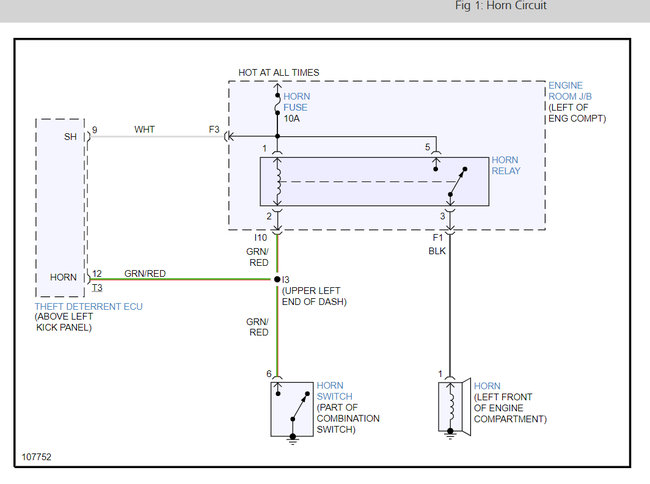Viewport: 650px width, 484px height.
Task: Click the horn ground symbol
Action: tap(450, 434)
